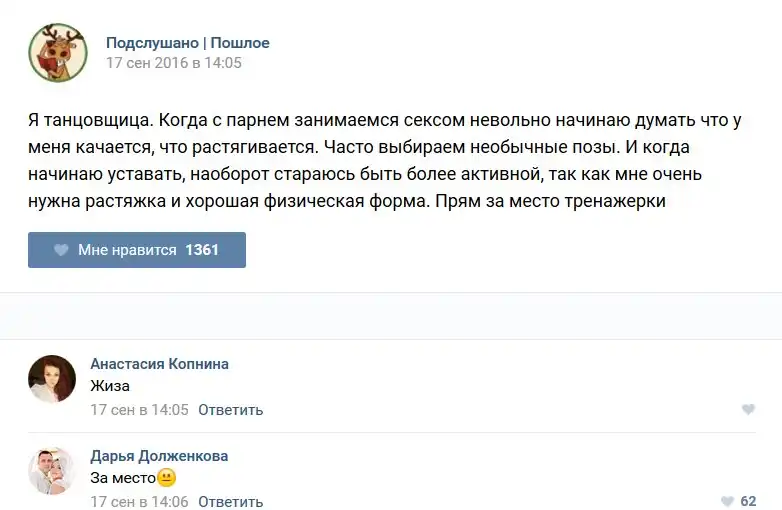Open the "Подслушано | Пошлое" group page

point(188,43)
